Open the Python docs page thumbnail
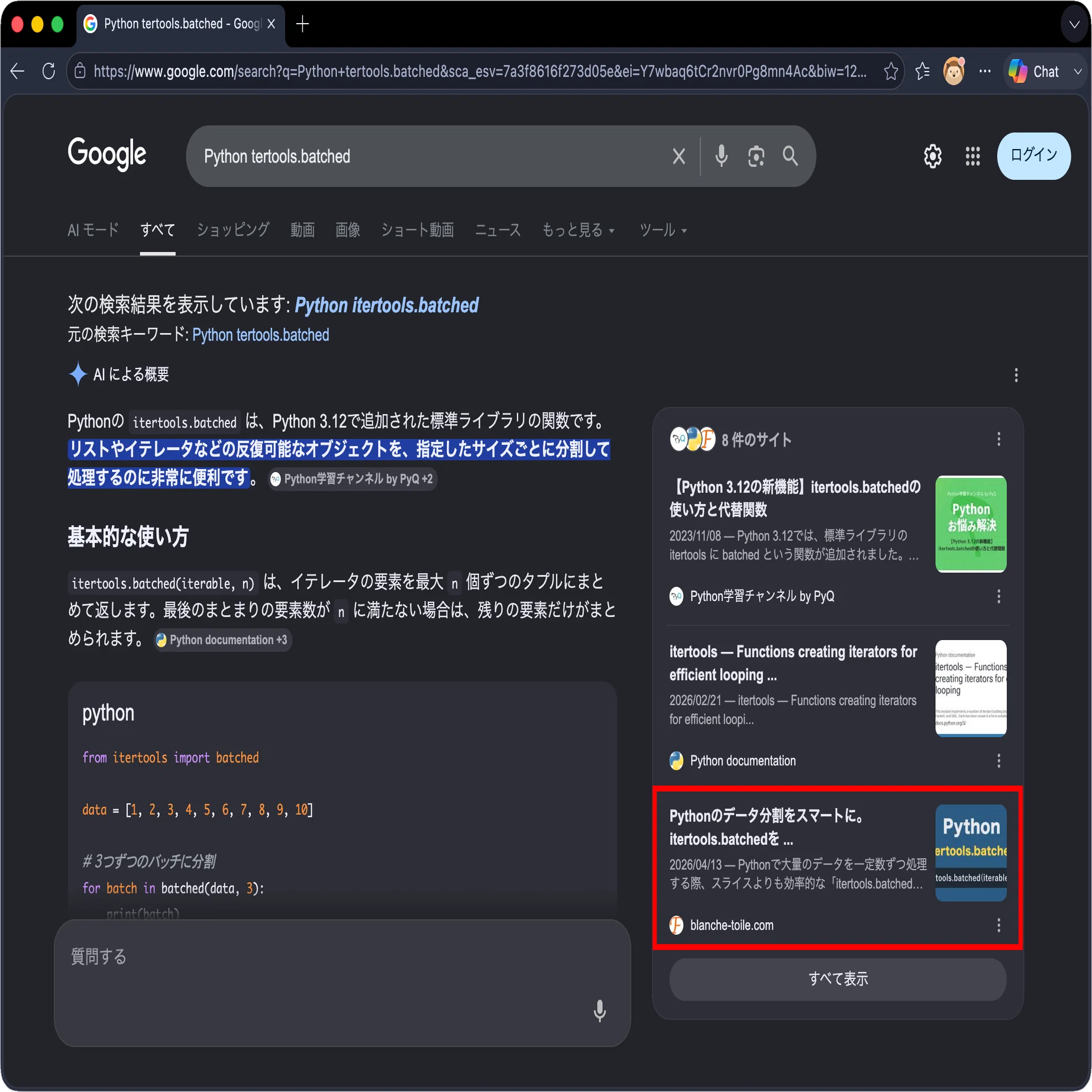Screen dimensions: 1092x1092 971,689
